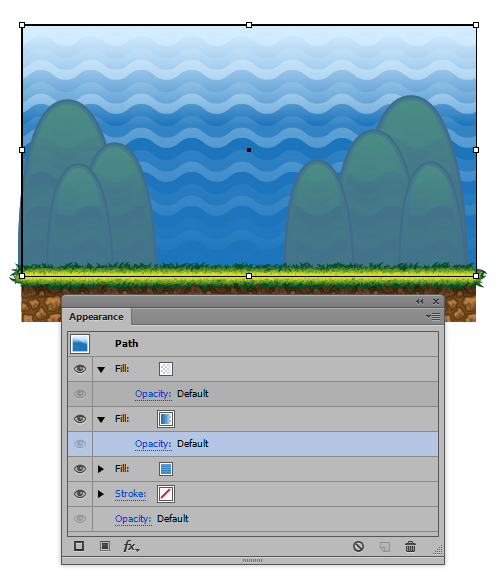
Task: Click the Path label row
Action: click(x=253, y=343)
